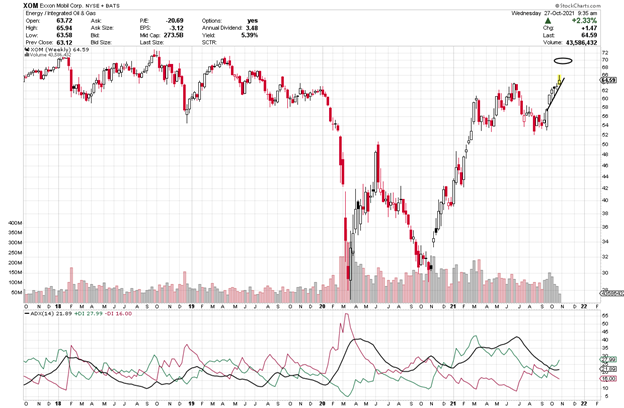The image size is (624, 408).
Task: Click the Energy / Integrated Oil & Gas sector label
Action: pos(61,13)
